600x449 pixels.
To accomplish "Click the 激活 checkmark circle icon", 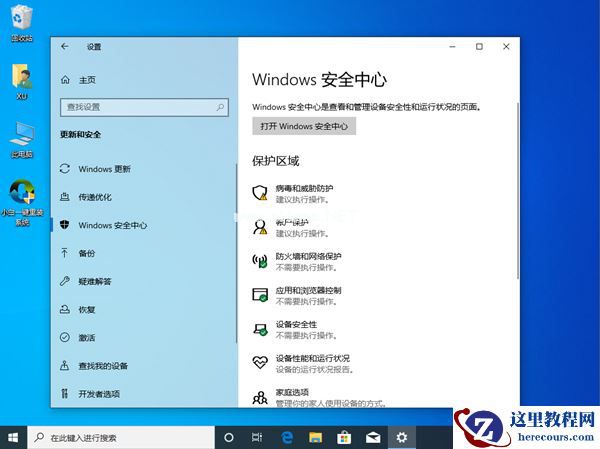I will (x=65, y=337).
